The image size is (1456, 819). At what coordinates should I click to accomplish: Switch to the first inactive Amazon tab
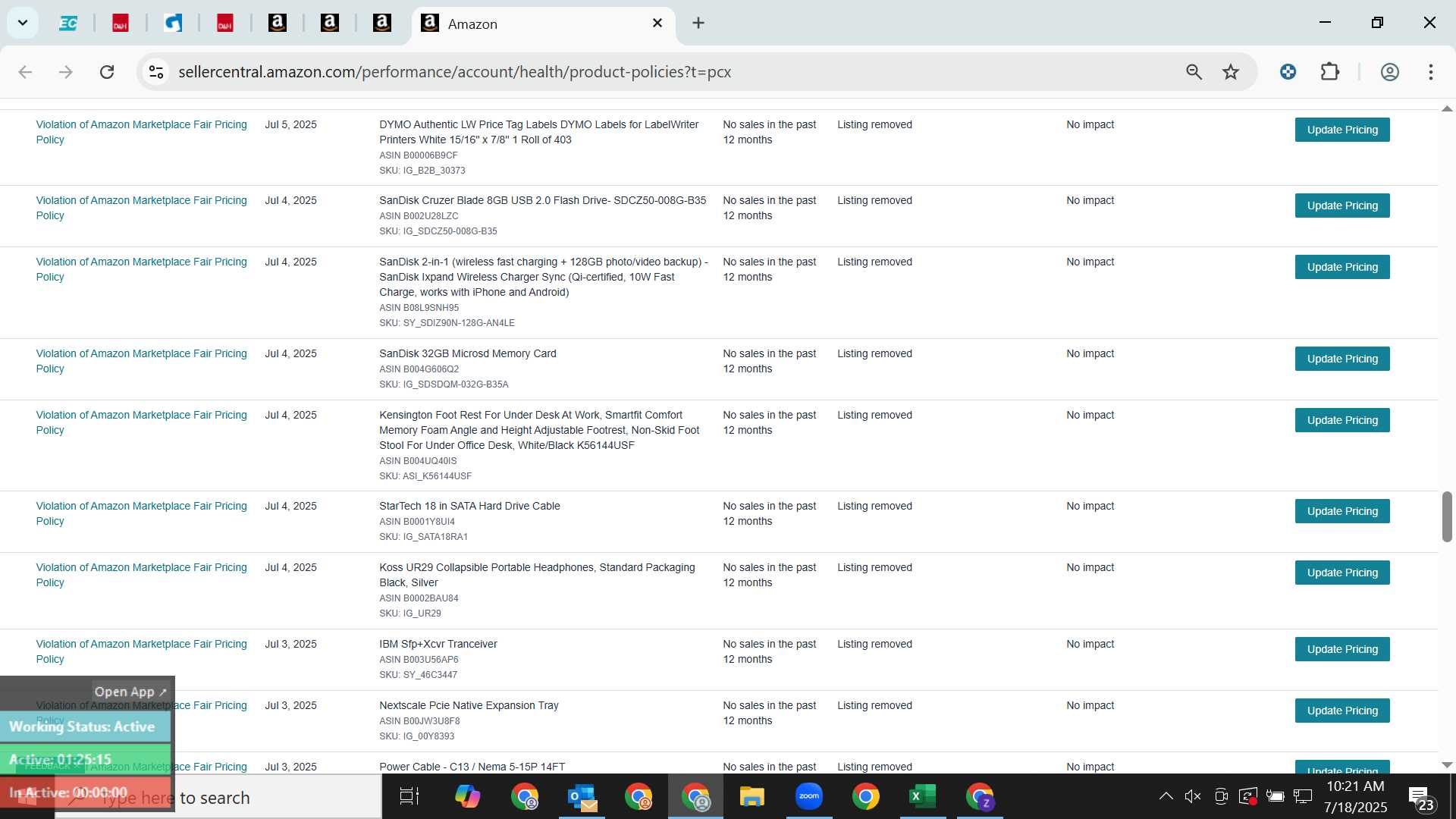pos(278,24)
